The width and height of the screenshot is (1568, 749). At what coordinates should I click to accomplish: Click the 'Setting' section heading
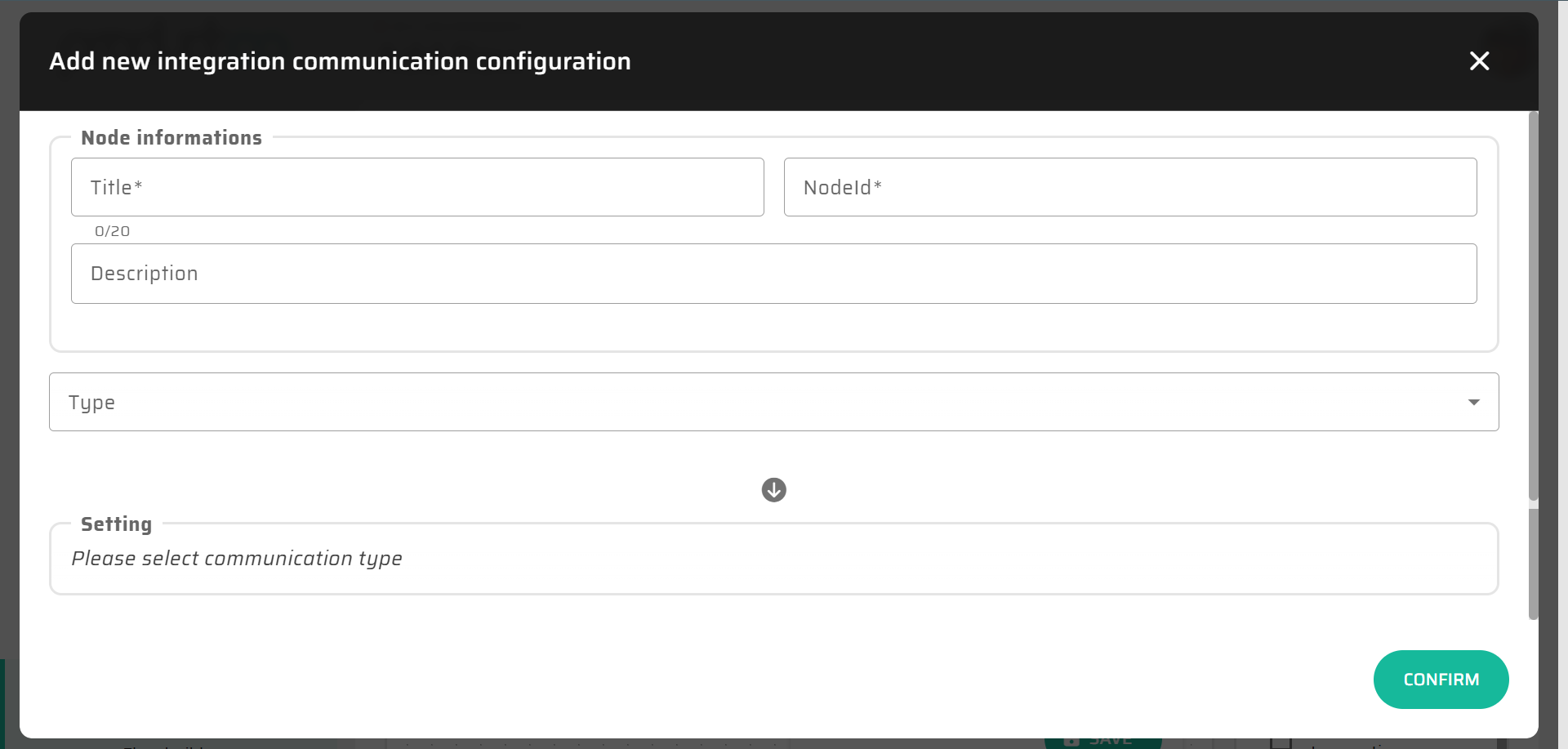[116, 524]
